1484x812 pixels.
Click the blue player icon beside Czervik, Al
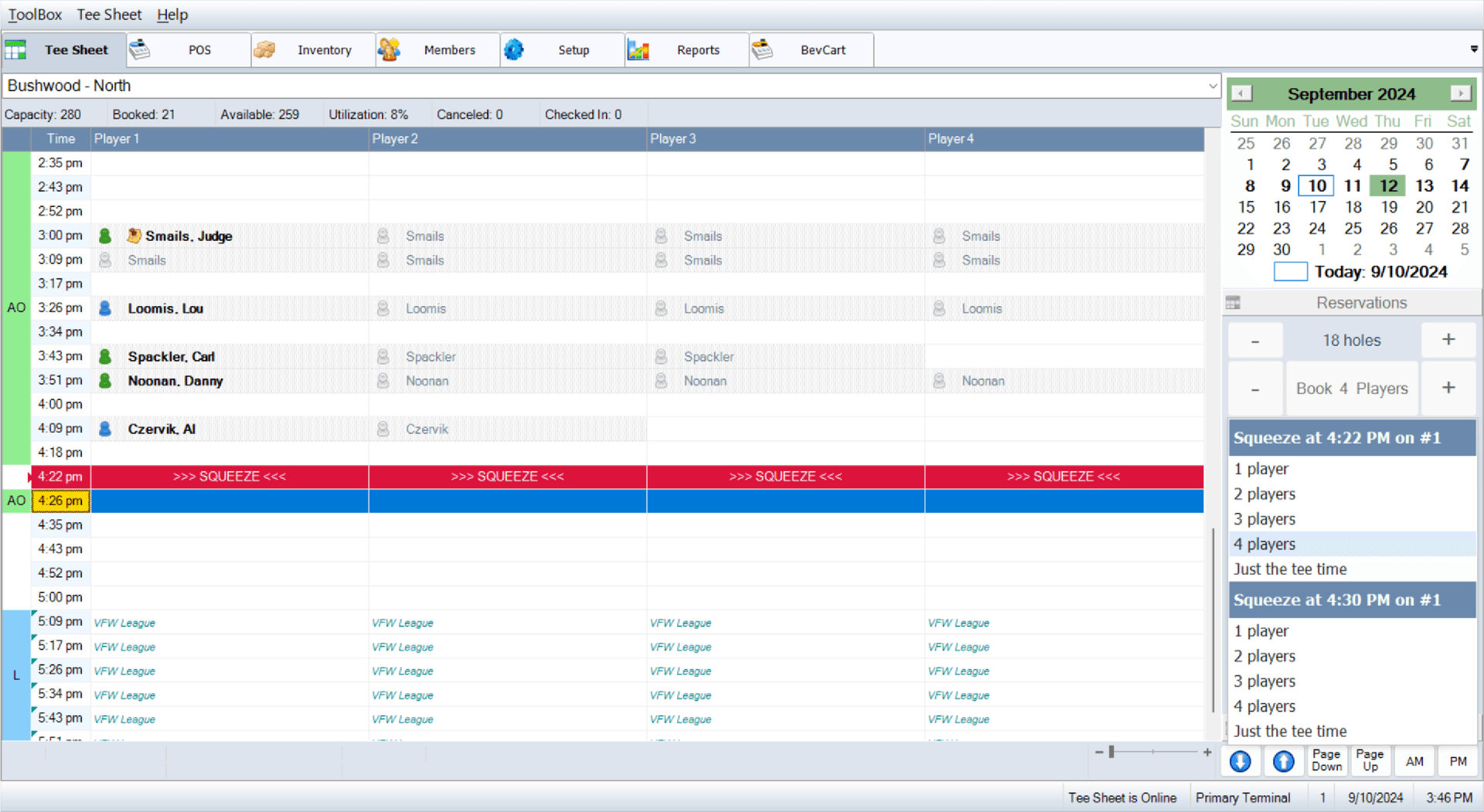click(105, 429)
